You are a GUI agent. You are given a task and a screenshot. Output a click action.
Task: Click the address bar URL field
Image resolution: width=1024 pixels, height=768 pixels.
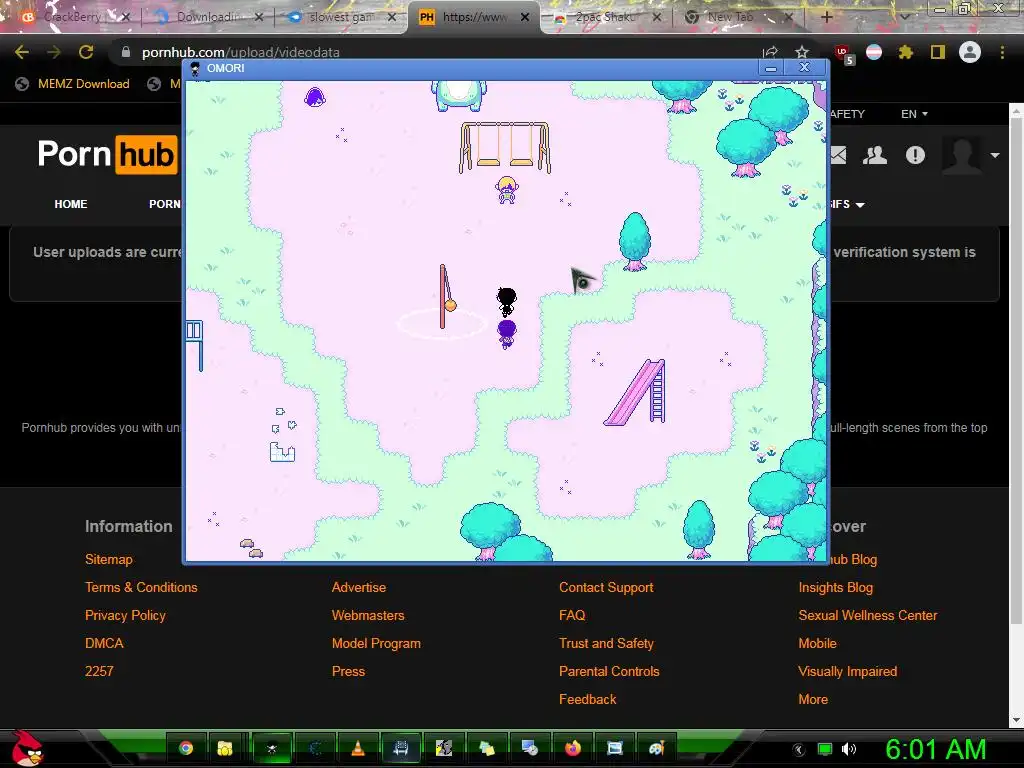pos(431,52)
